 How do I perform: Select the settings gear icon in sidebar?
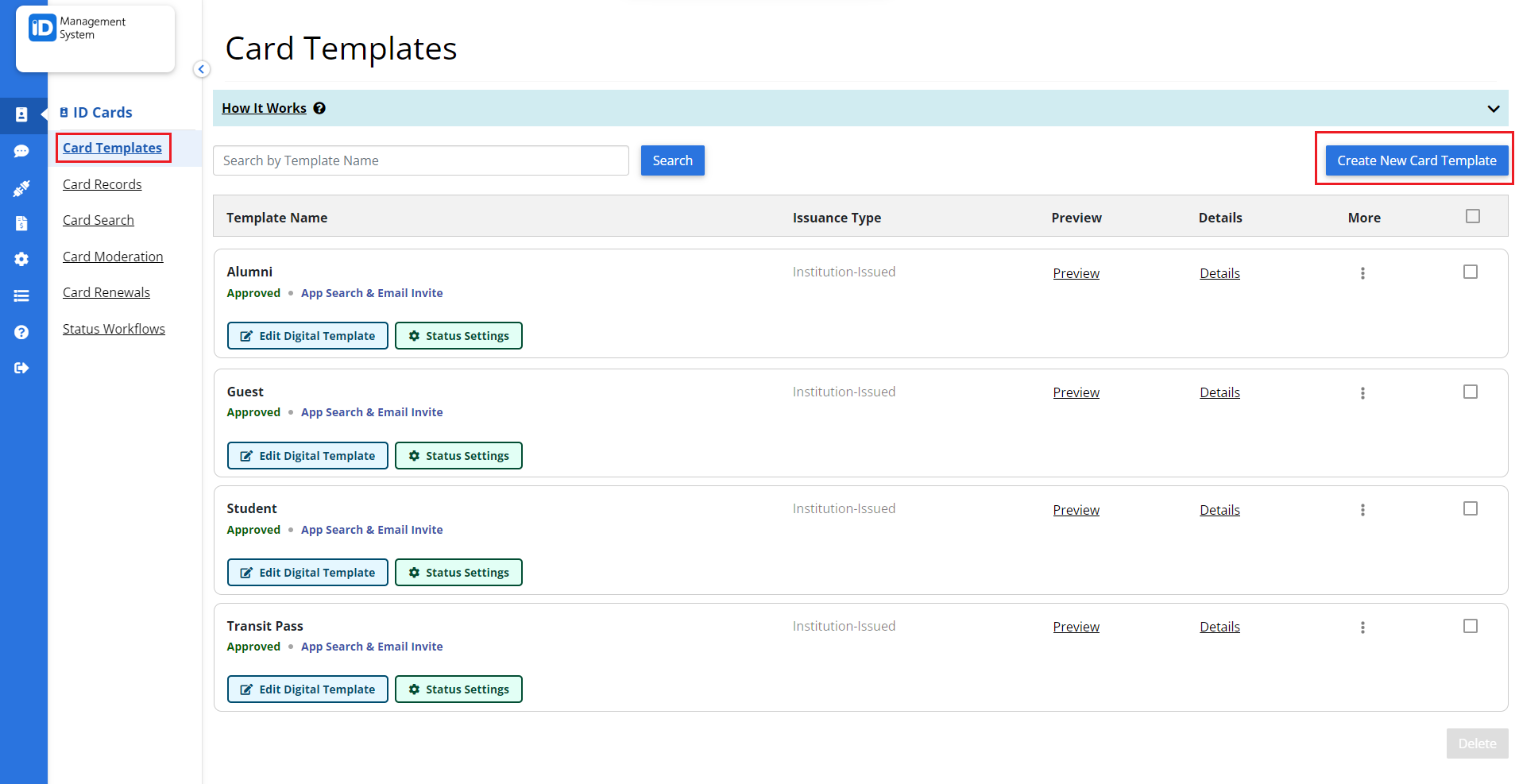click(x=23, y=259)
